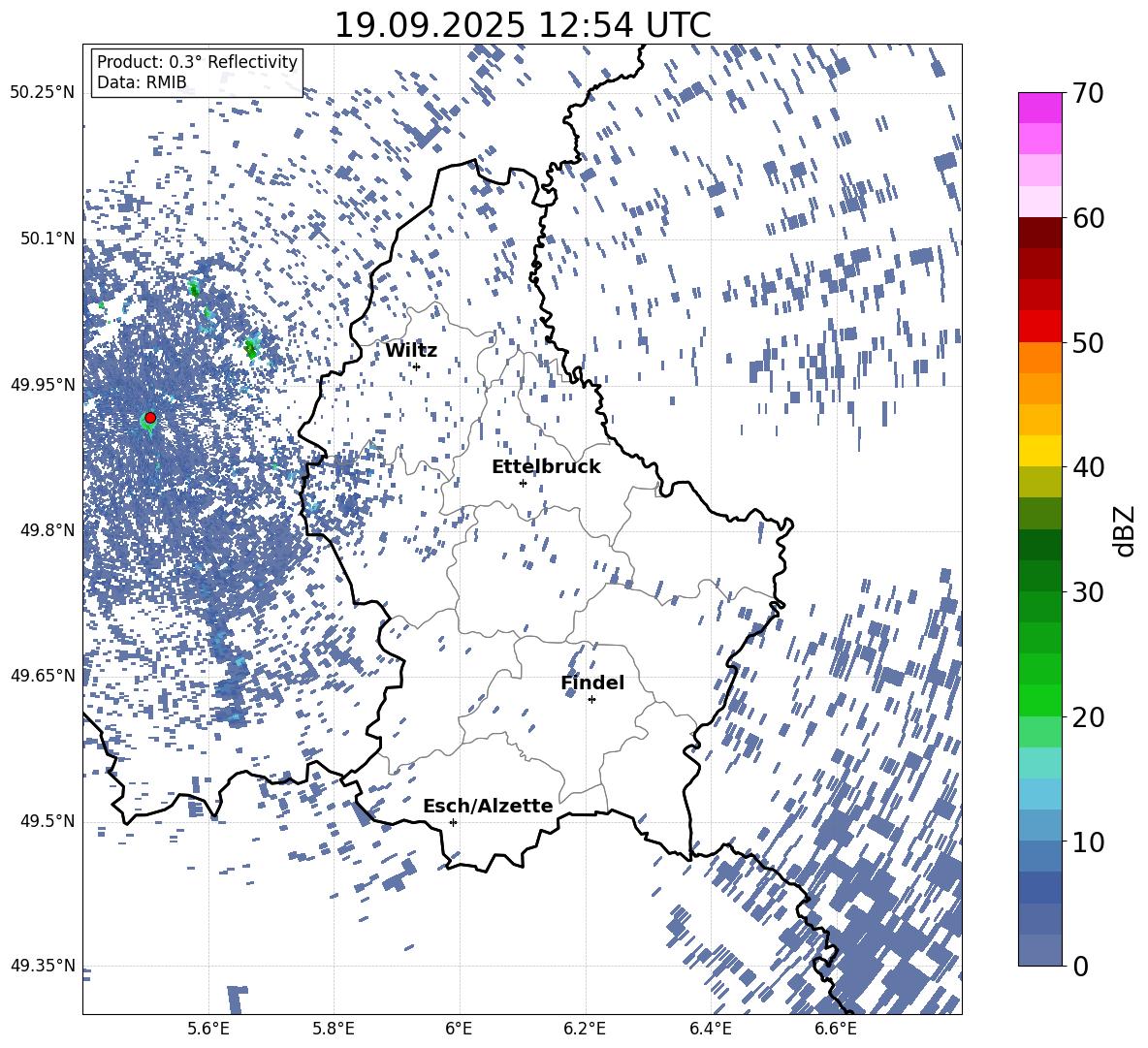Click the bright red colorbar swatch just above 50
Image resolution: width=1148 pixels, height=1048 pixels.
(1040, 327)
